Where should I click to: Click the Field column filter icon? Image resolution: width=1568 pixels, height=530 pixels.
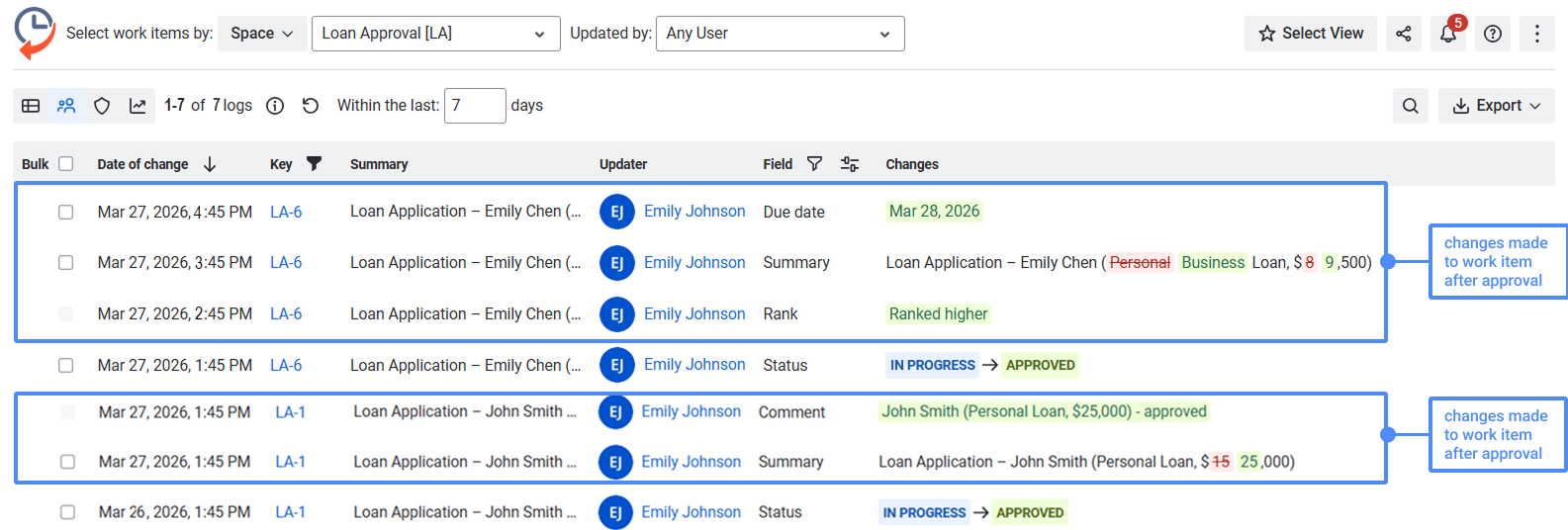pyautogui.click(x=814, y=164)
